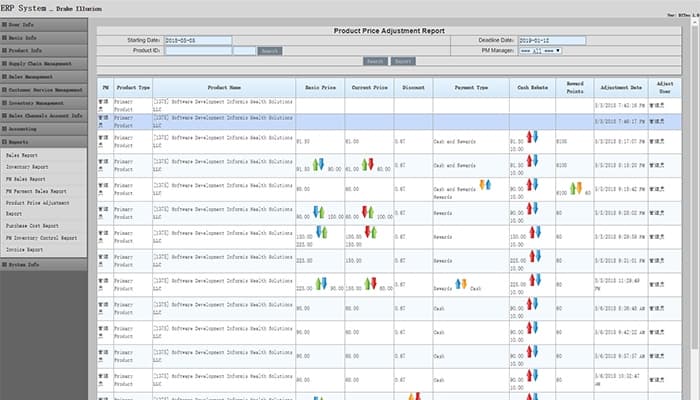The height and width of the screenshot is (400, 700).
Task: Collapse the Reports sidebar section
Action: (x=44, y=142)
